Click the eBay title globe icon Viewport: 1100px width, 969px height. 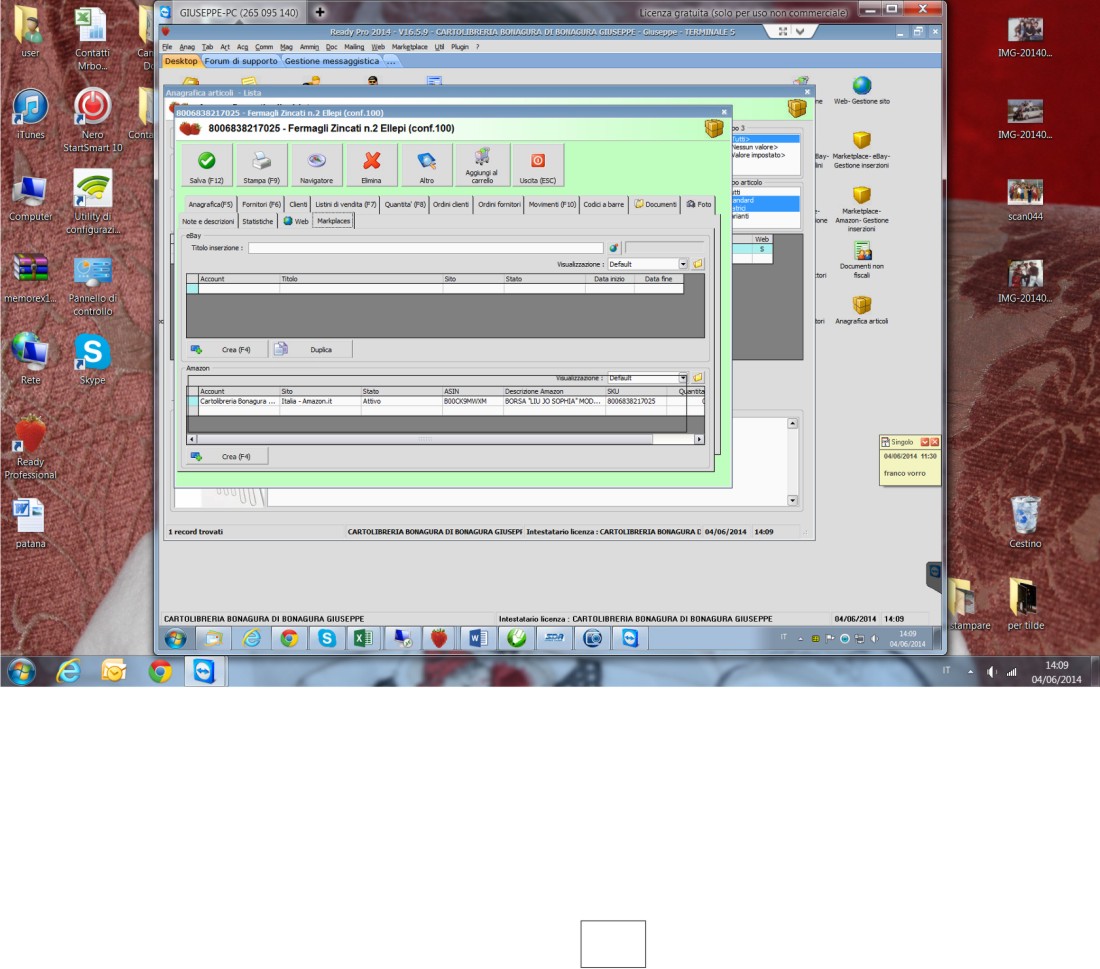614,248
